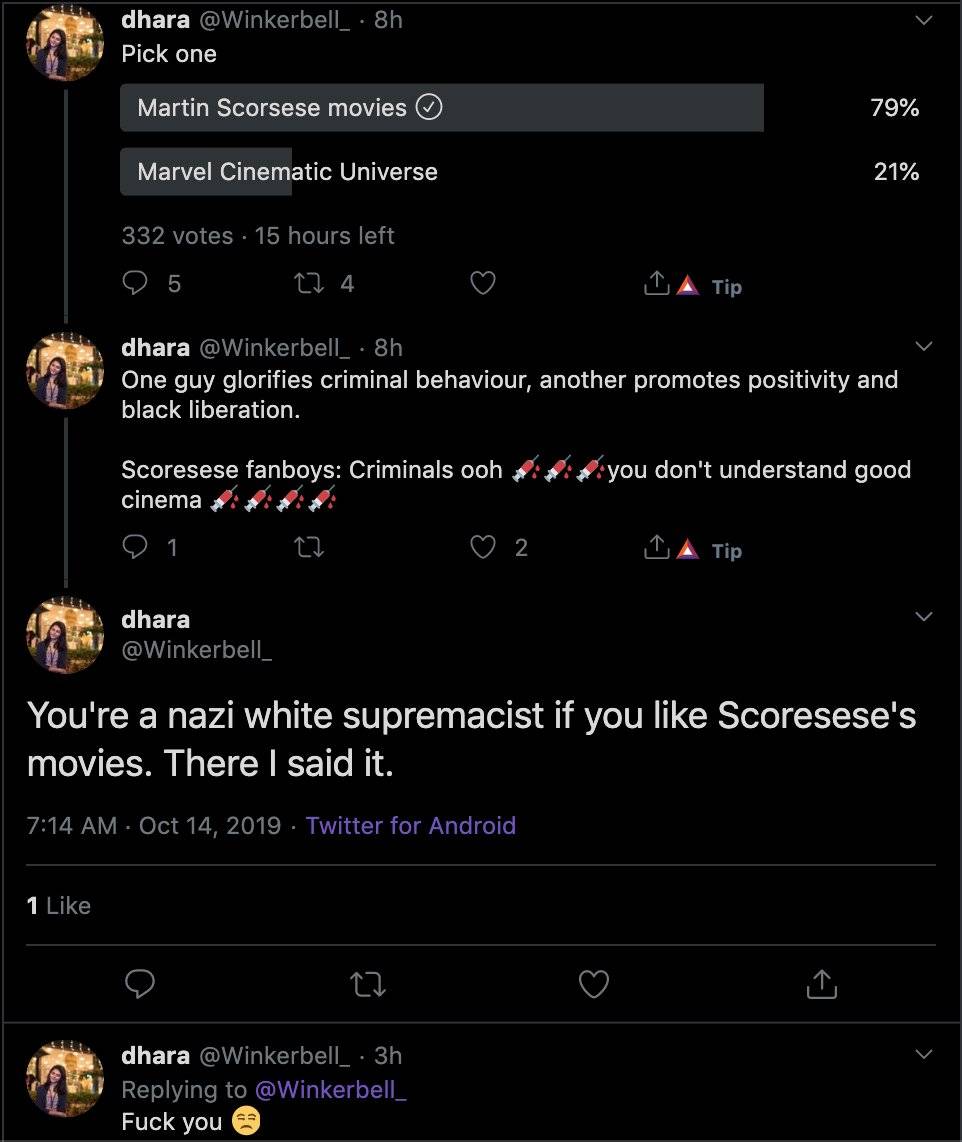Select the 'Martin Scorsese movies' poll option

pyautogui.click(x=440, y=108)
